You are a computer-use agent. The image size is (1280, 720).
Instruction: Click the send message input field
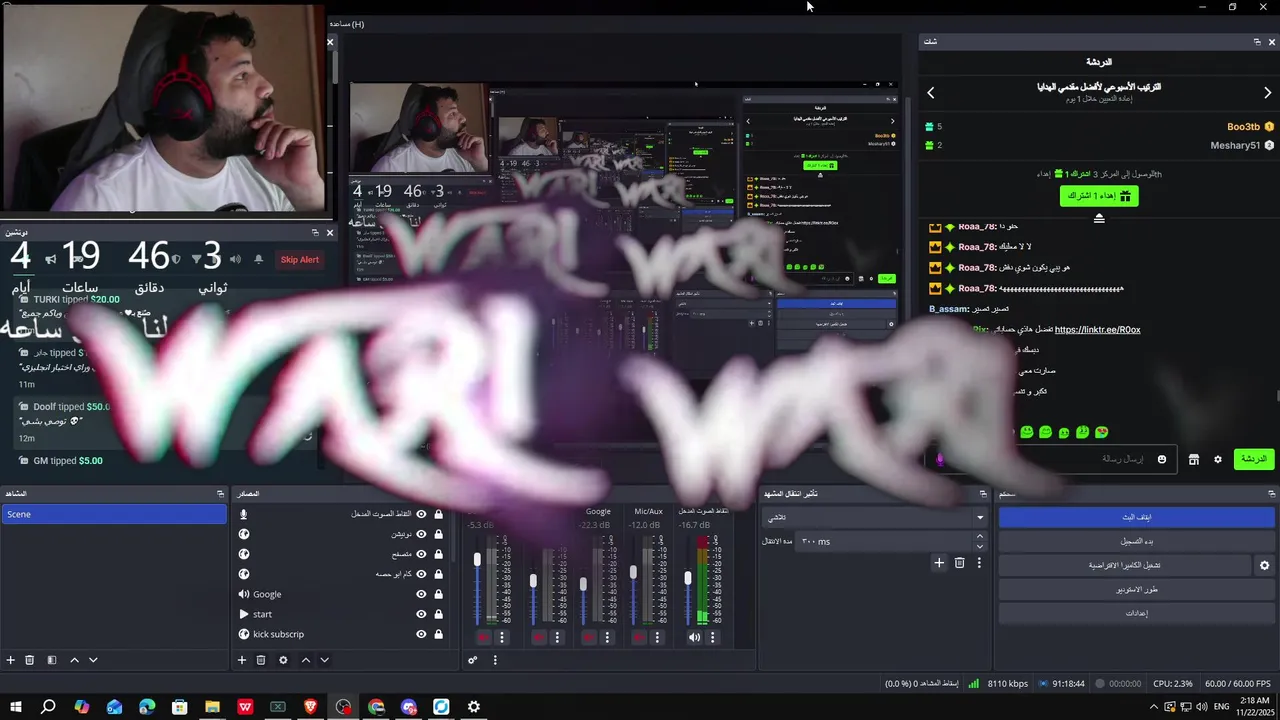pos(1050,459)
